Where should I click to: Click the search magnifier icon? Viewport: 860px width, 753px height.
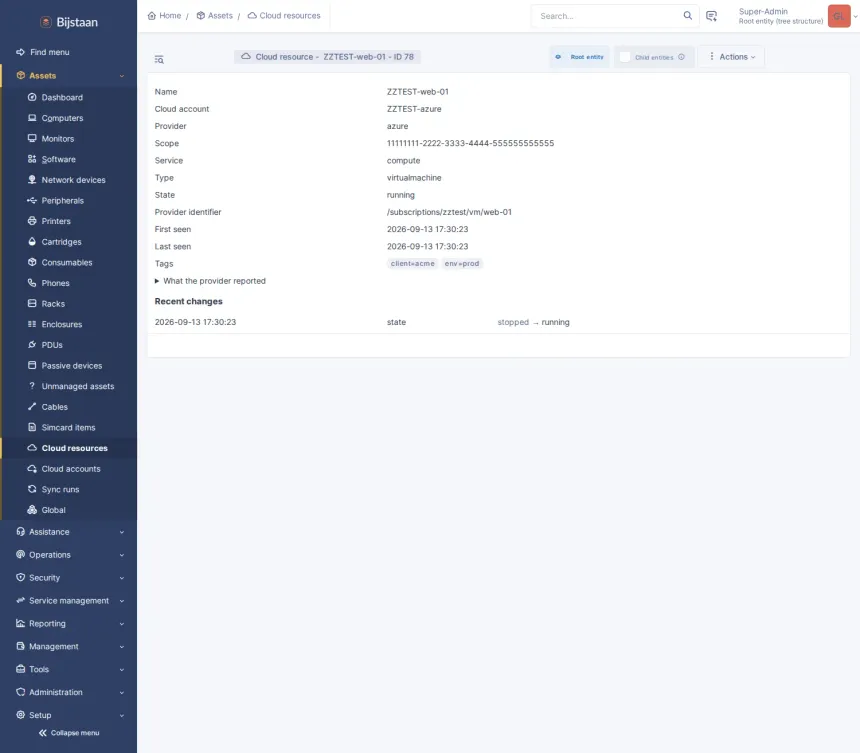point(687,15)
